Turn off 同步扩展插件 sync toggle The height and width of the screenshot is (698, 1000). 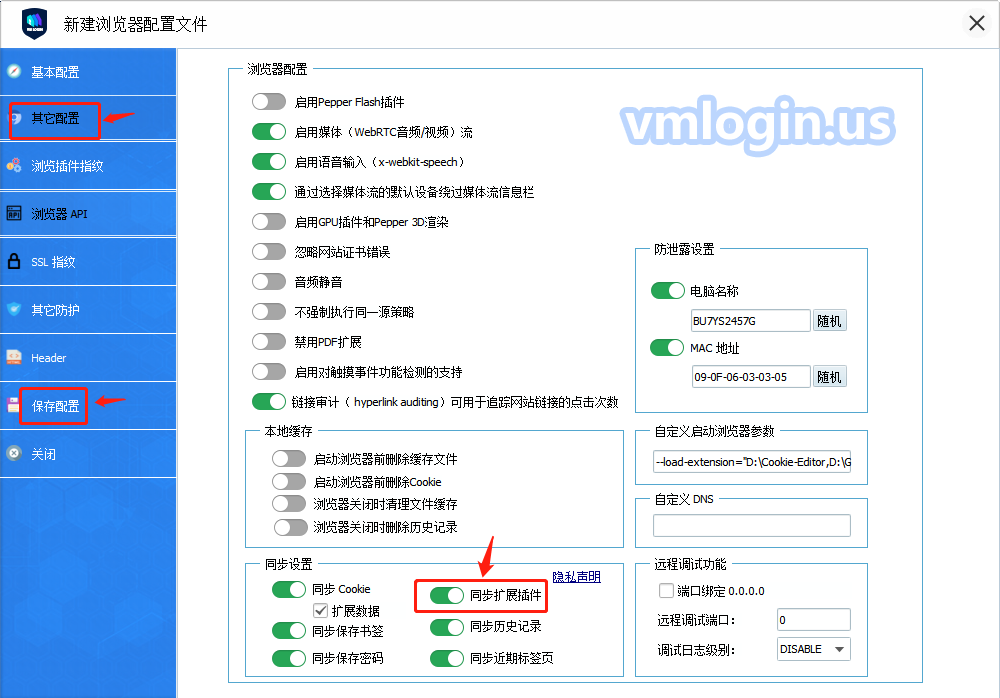pyautogui.click(x=447, y=596)
